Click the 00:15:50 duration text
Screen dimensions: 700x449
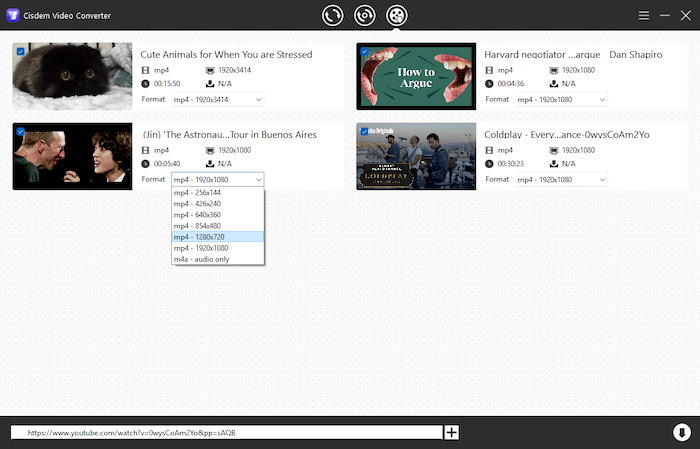(167, 83)
